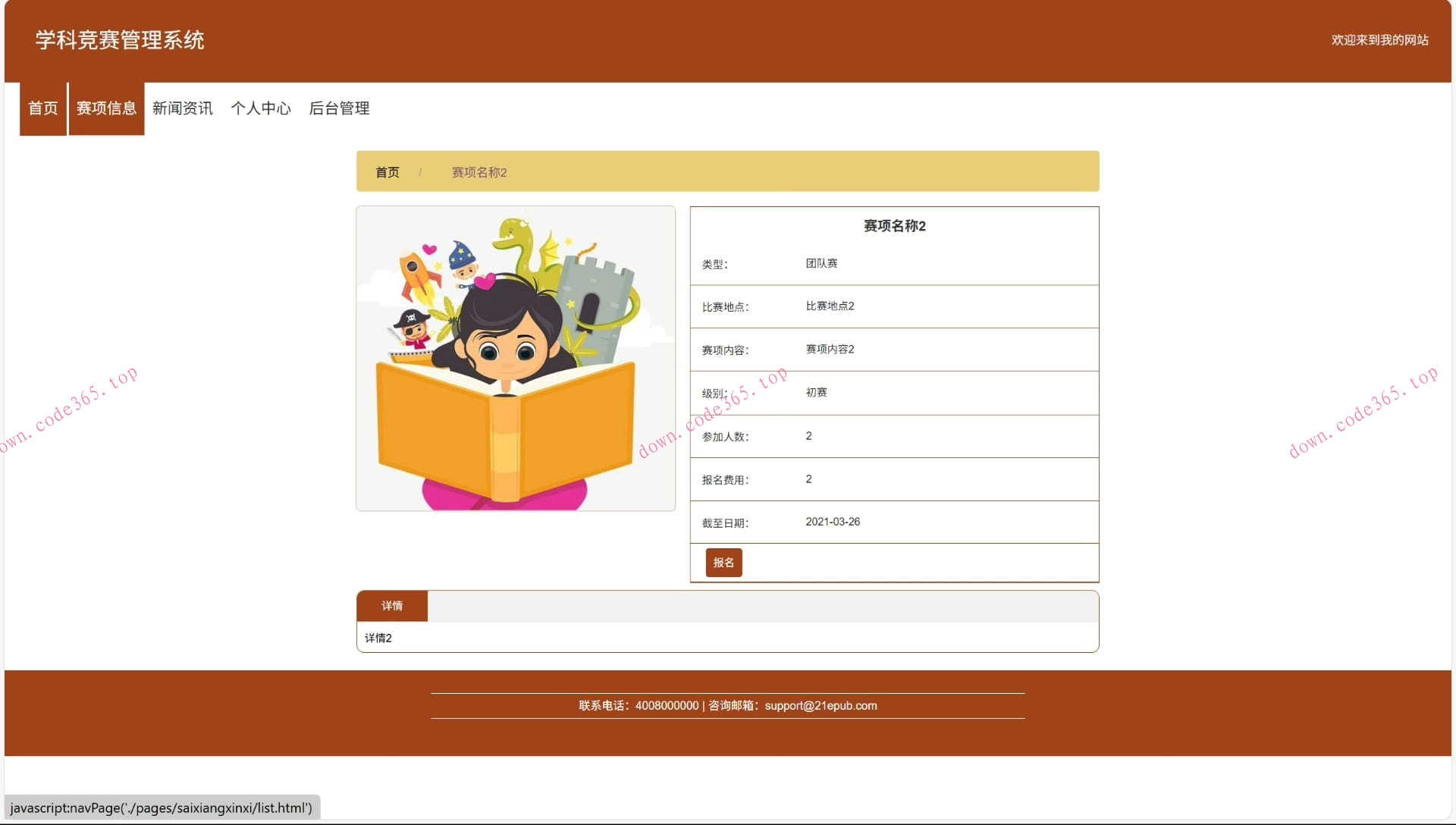This screenshot has height=825, width=1456.
Task: Click the 2021-03-26 deadline date
Action: pos(833,522)
